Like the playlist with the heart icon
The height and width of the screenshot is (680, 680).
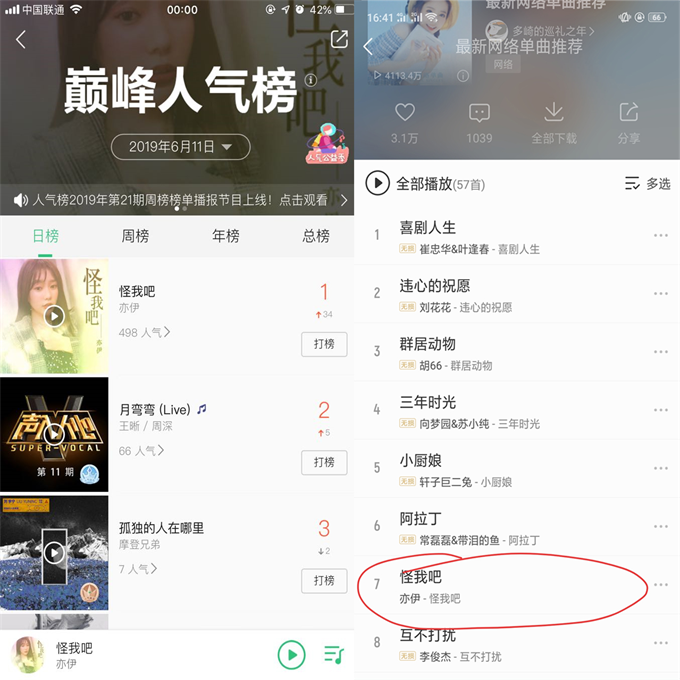click(x=405, y=113)
